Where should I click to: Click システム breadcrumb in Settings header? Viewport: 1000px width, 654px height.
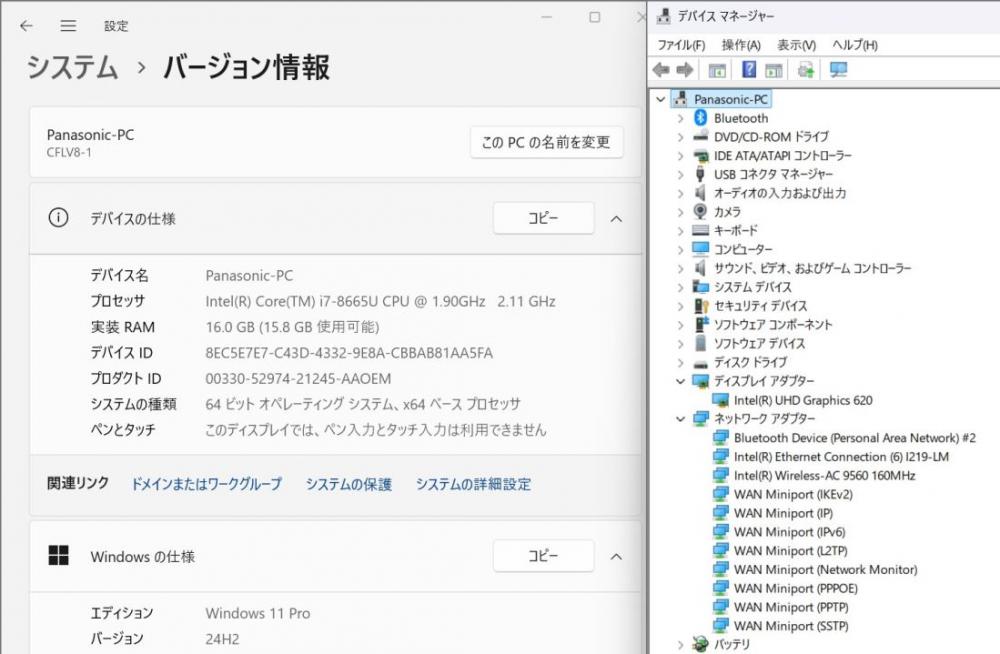coord(72,67)
